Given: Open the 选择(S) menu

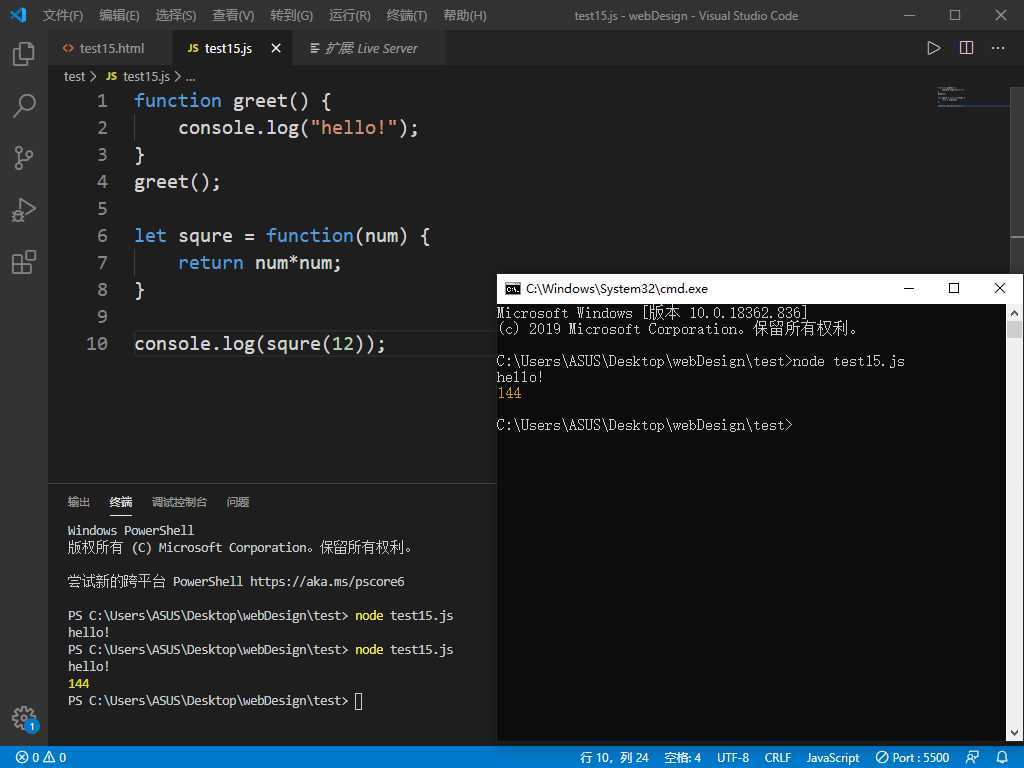Looking at the screenshot, I should coord(176,15).
